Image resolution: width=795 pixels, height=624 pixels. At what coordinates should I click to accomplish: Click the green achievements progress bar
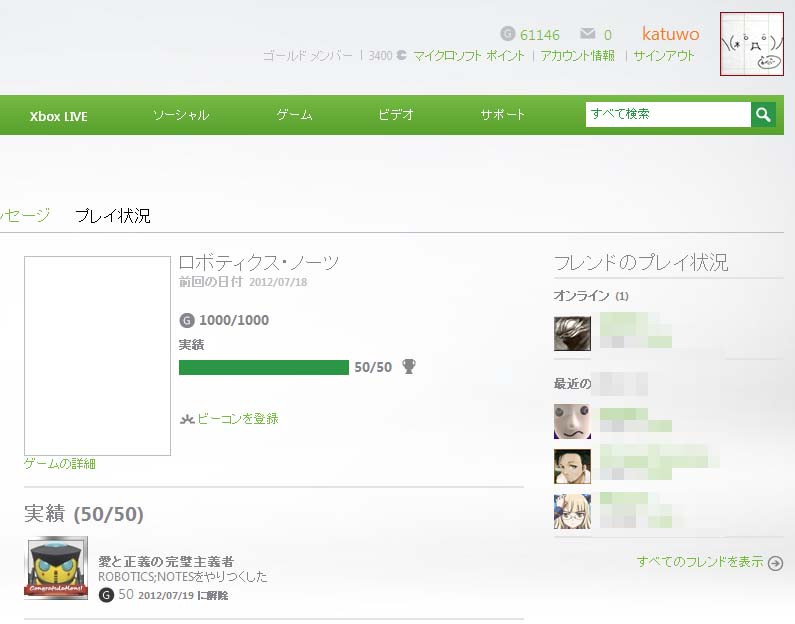[x=264, y=368]
